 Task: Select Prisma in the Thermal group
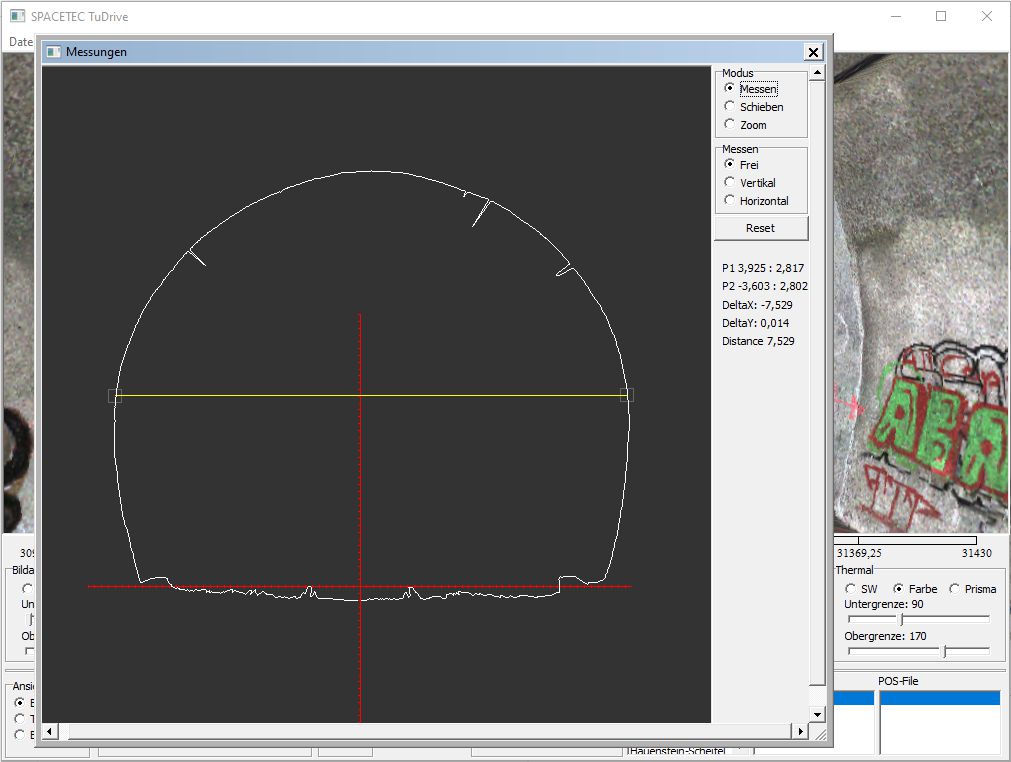(955, 589)
